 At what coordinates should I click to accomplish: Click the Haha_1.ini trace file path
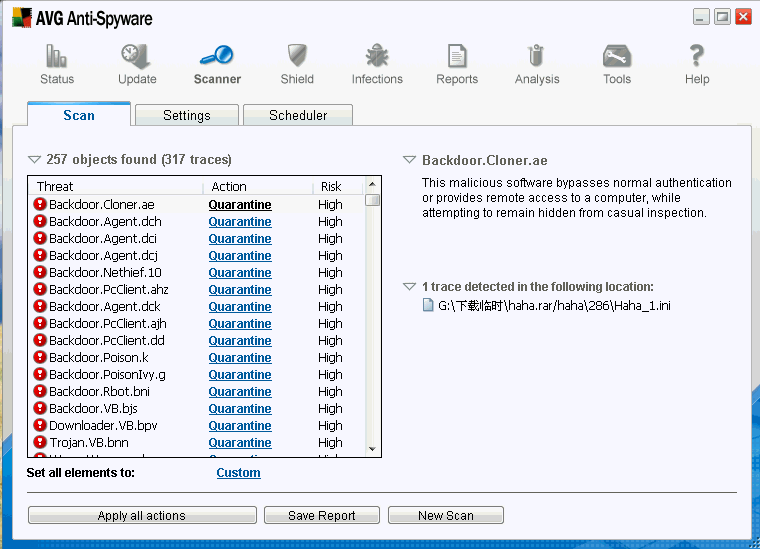tap(554, 305)
